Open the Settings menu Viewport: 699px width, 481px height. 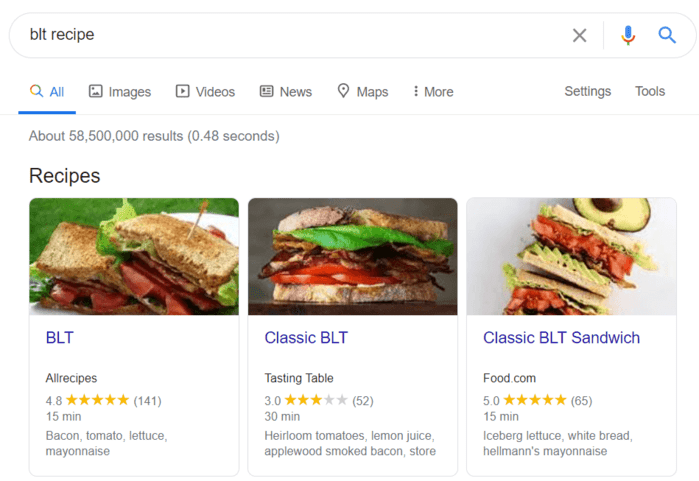coord(587,91)
